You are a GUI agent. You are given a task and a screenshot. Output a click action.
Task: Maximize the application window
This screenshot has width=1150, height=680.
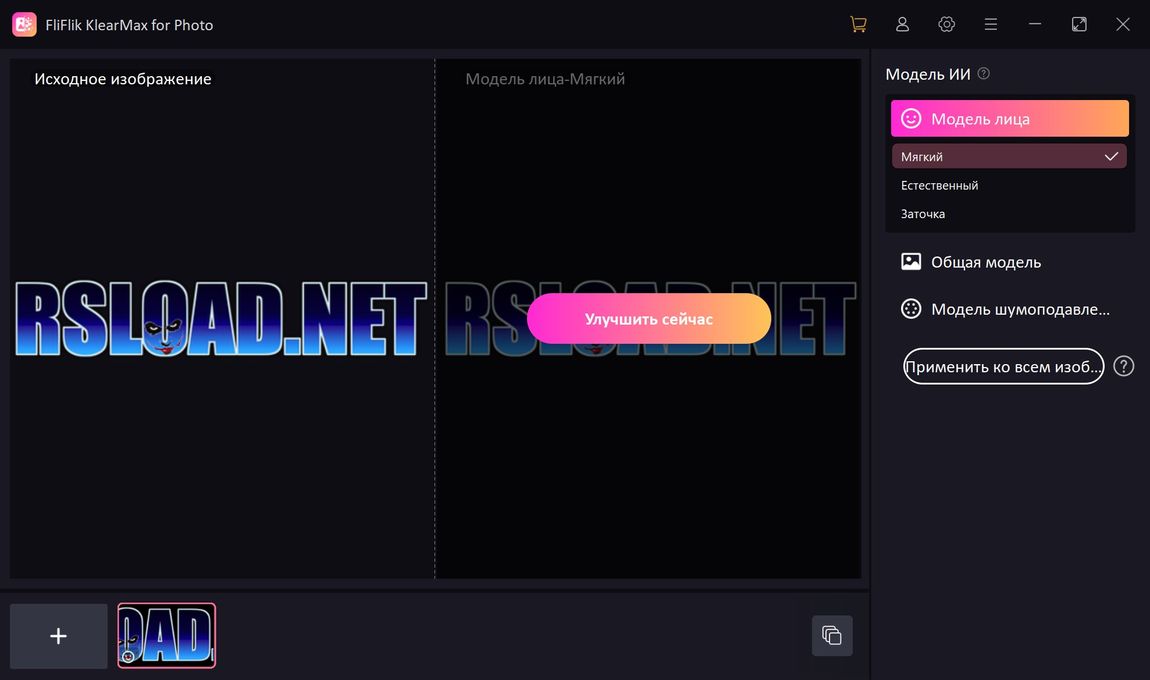pyautogui.click(x=1079, y=24)
